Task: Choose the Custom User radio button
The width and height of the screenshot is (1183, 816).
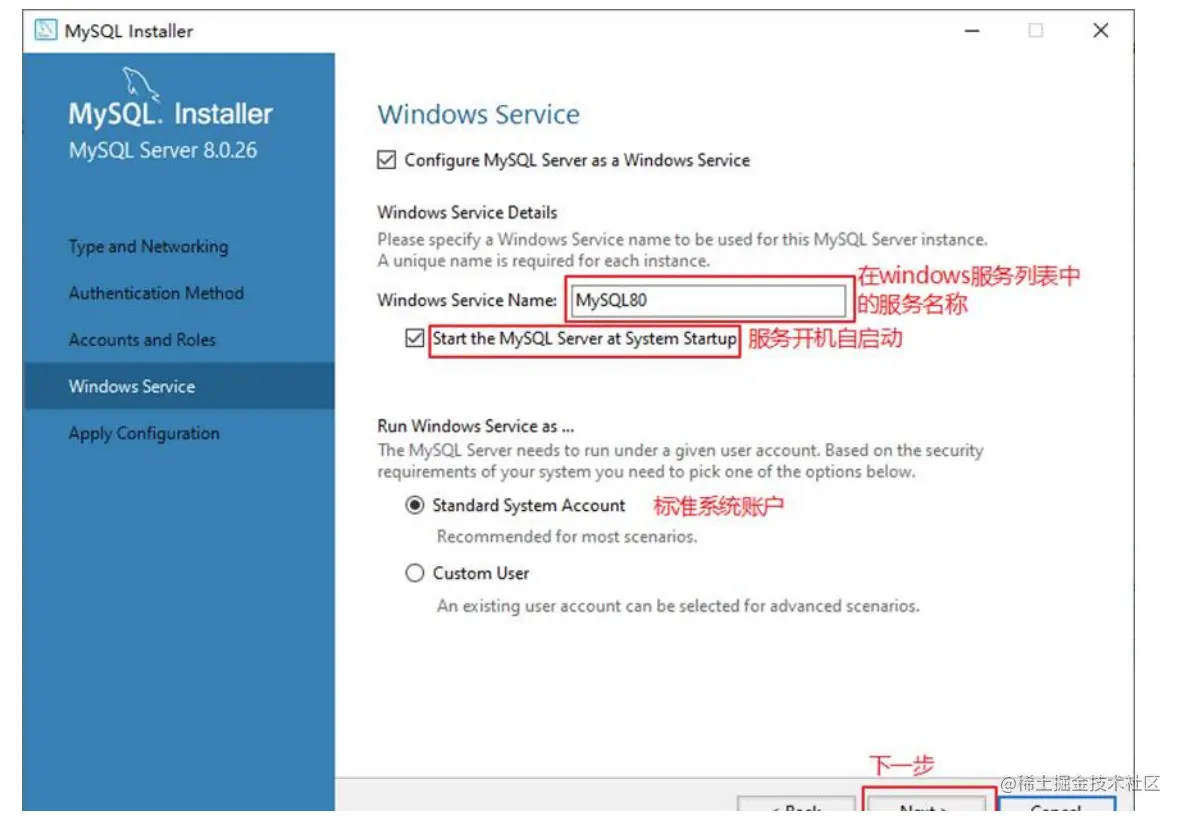Action: (414, 573)
